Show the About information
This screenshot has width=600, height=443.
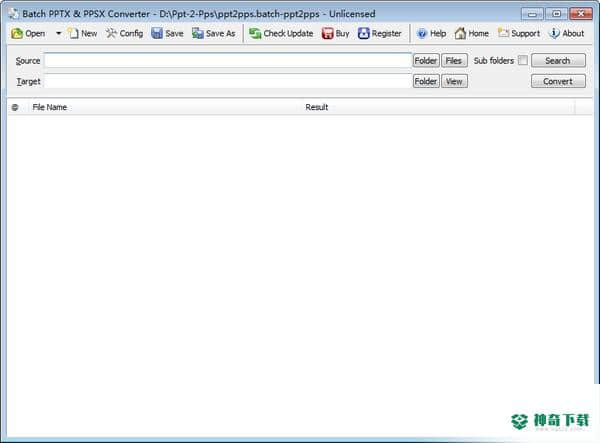point(566,34)
